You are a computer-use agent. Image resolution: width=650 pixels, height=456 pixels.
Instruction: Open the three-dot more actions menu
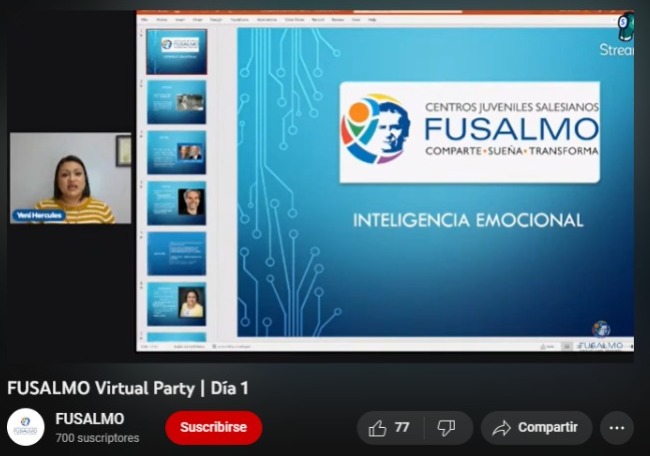[617, 428]
